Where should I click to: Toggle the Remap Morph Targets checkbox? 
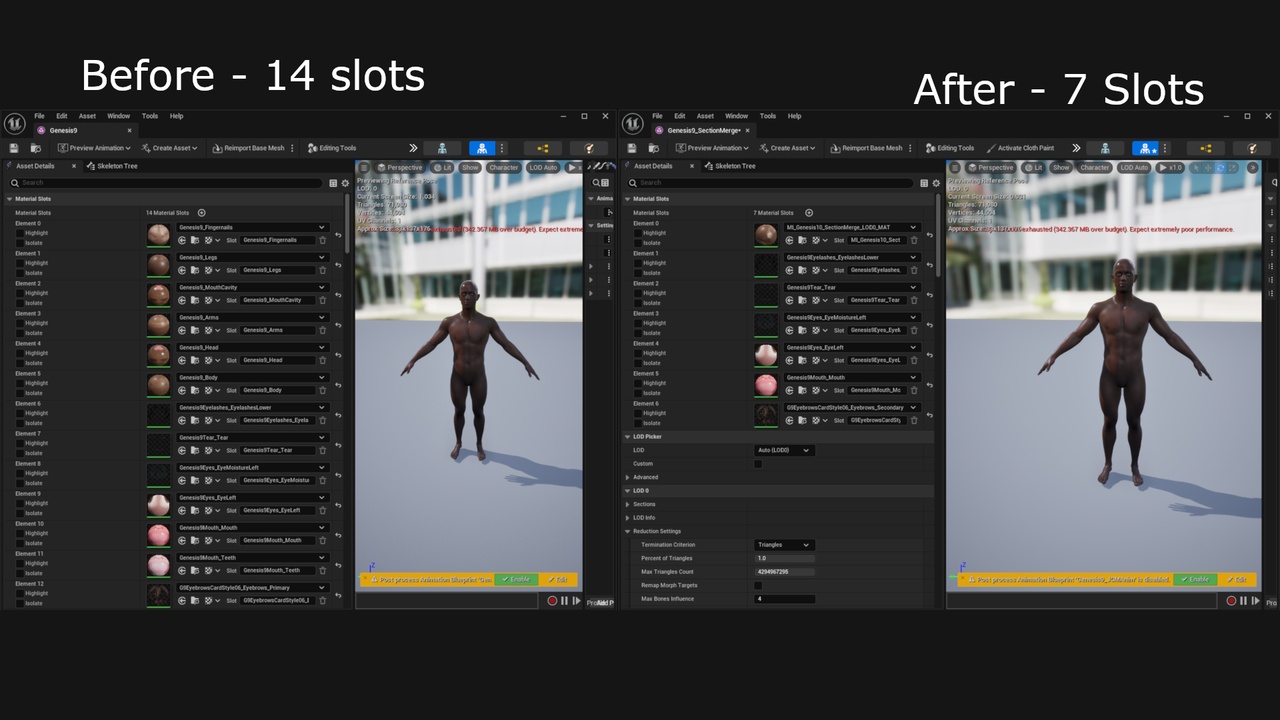[758, 585]
